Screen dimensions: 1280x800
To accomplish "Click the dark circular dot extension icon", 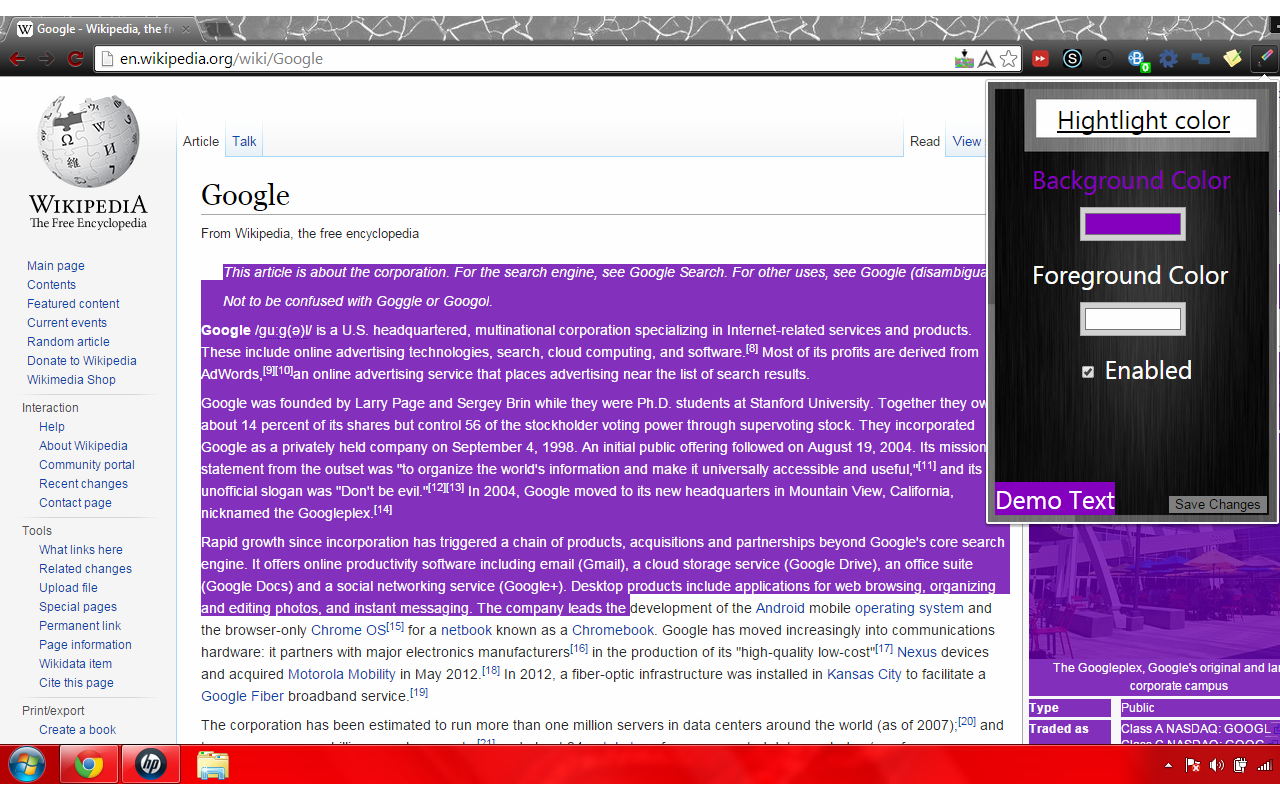I will (x=1105, y=59).
